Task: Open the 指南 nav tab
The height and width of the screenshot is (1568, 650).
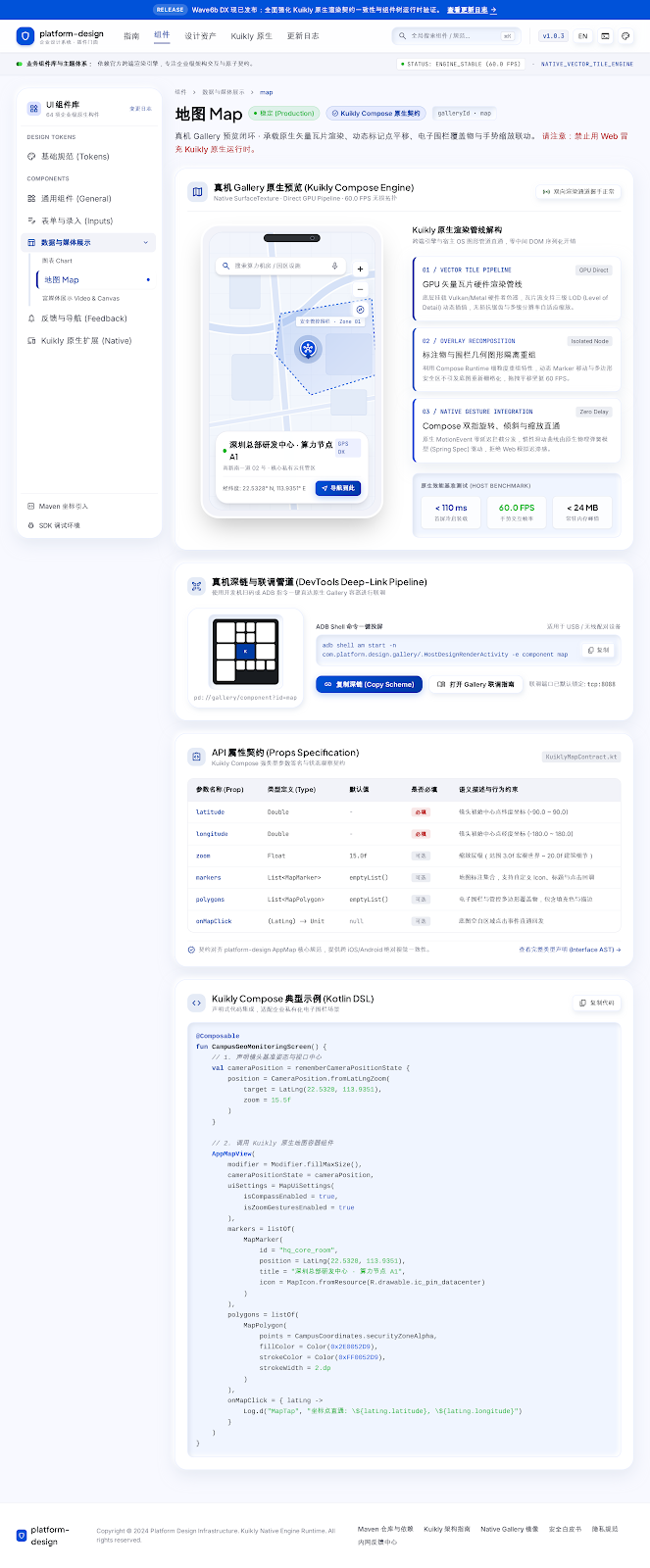Action: [x=131, y=36]
